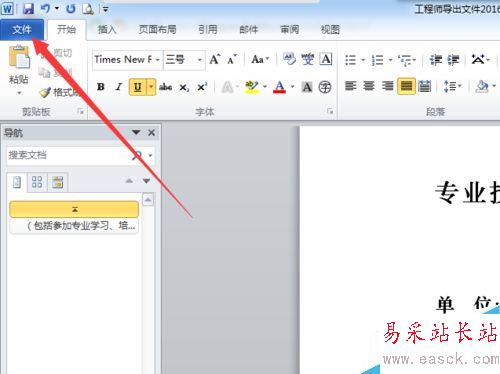Click the Line Spacing icon
The image size is (500, 374).
451,86
